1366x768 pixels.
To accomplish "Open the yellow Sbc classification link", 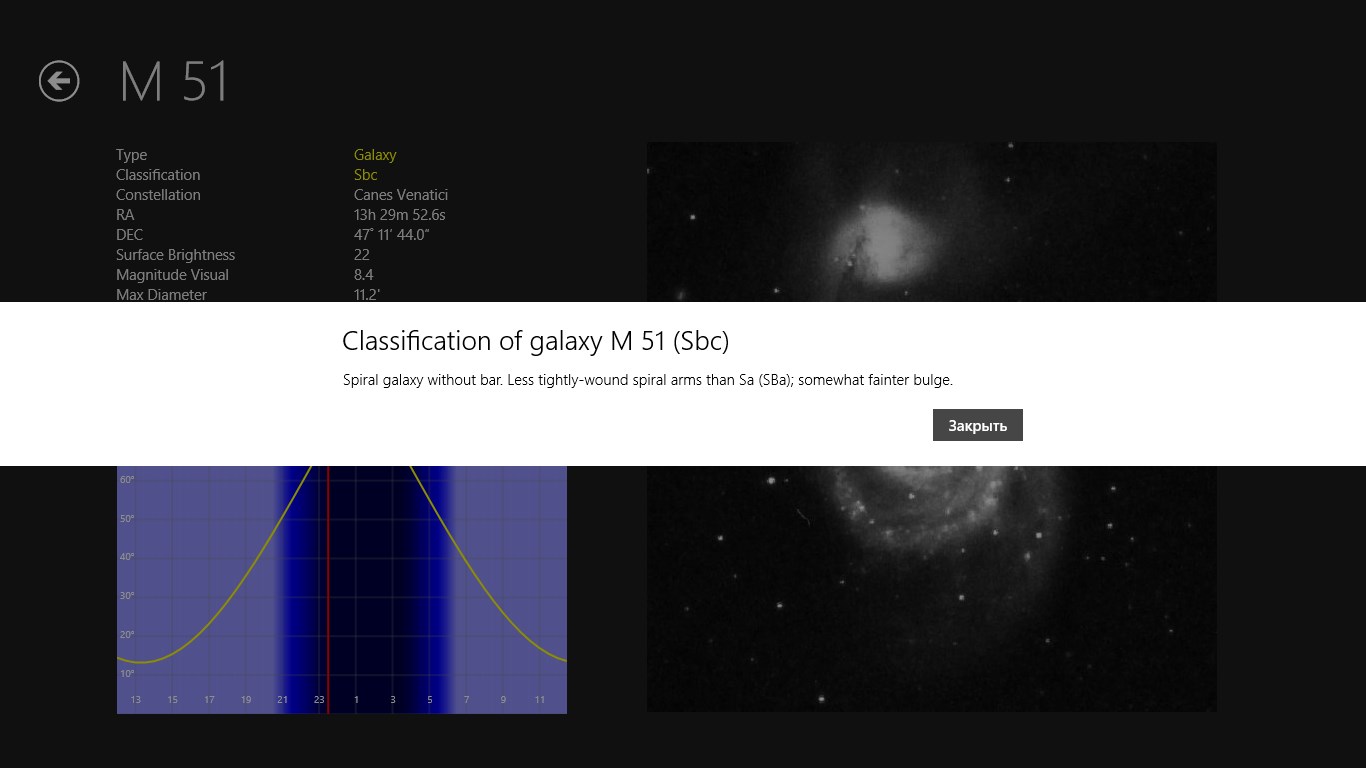I will click(365, 175).
